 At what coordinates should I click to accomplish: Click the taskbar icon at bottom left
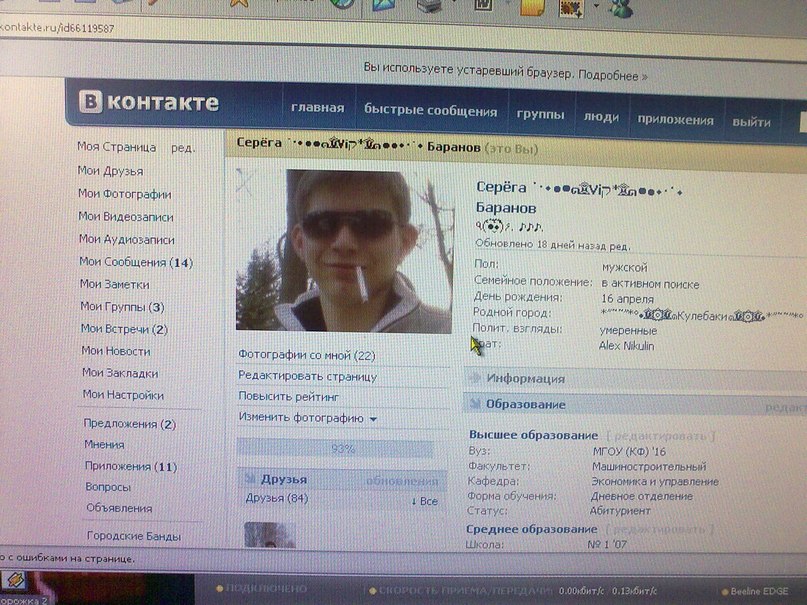tap(14, 582)
